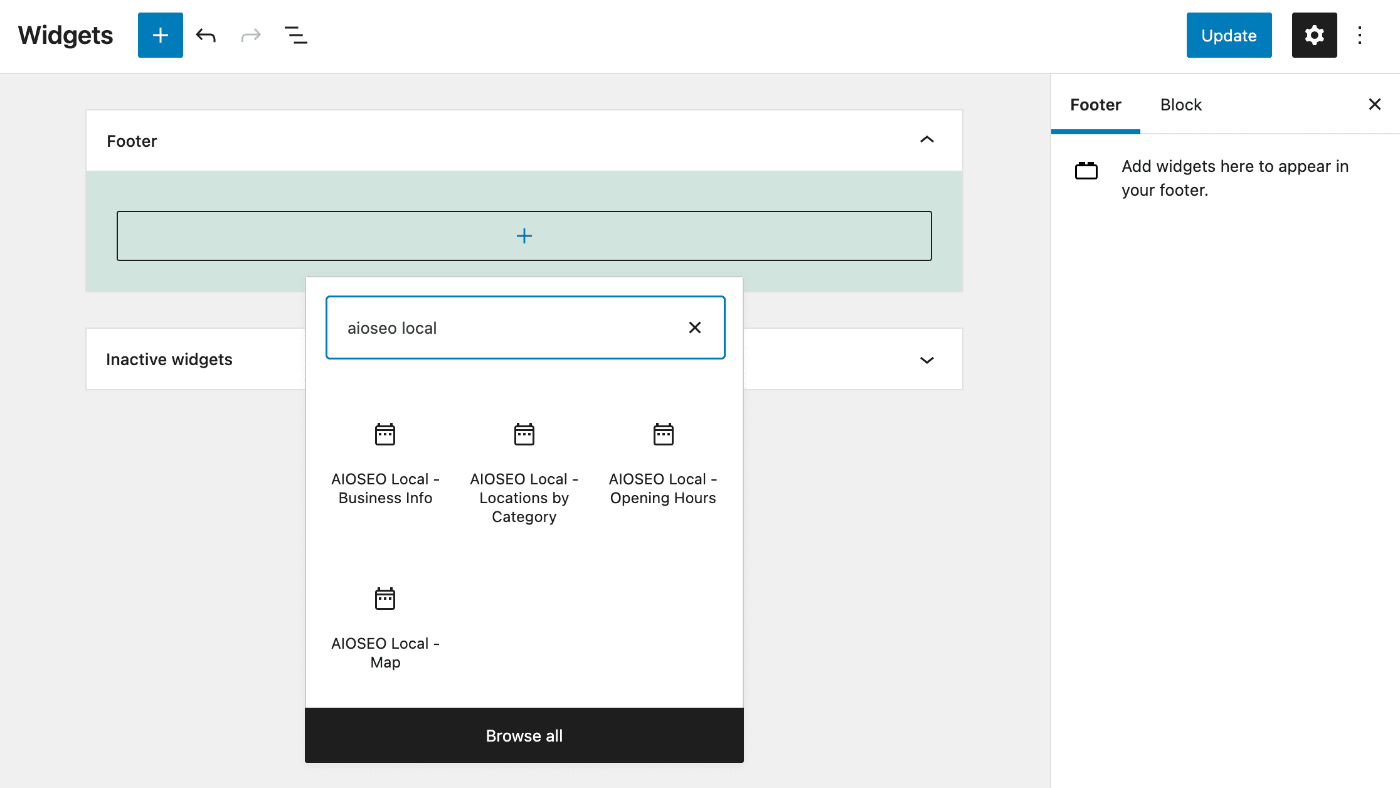
Task: Focus the block search field
Action: (525, 328)
